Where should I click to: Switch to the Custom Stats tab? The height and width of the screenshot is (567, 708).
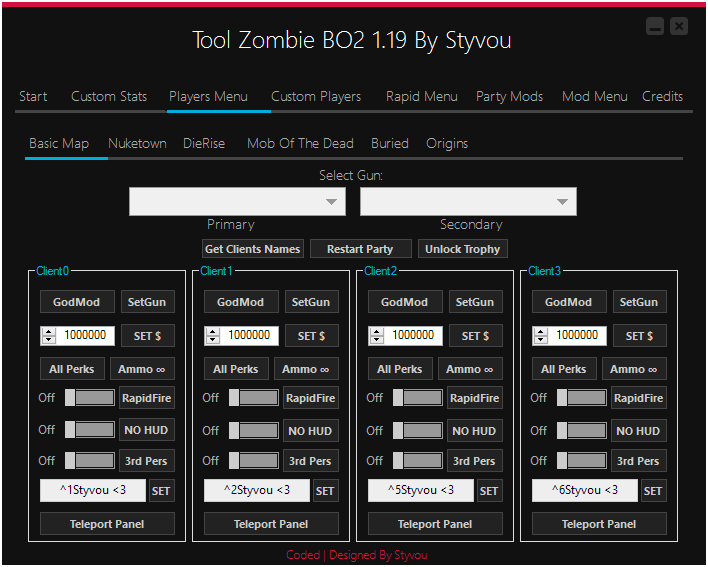[x=109, y=97]
